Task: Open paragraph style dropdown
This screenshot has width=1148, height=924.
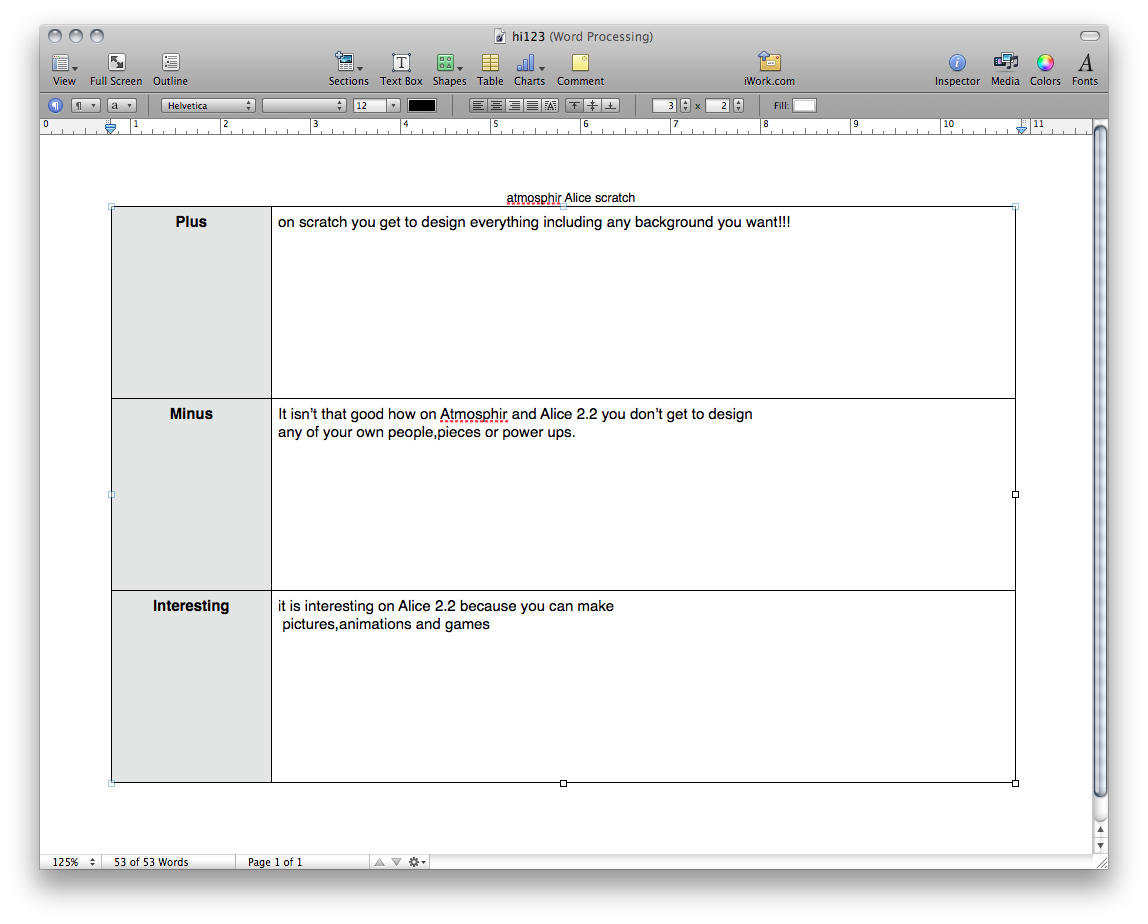Action: (86, 105)
